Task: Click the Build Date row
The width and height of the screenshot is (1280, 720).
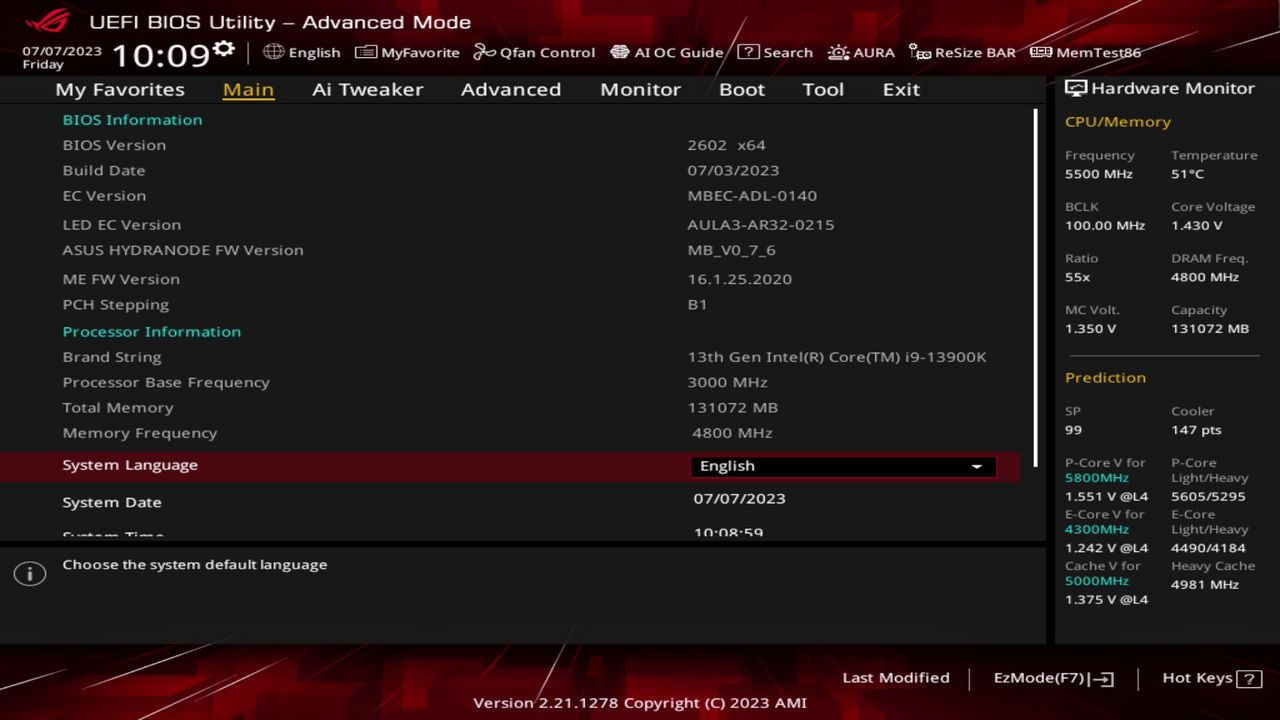Action: point(510,170)
